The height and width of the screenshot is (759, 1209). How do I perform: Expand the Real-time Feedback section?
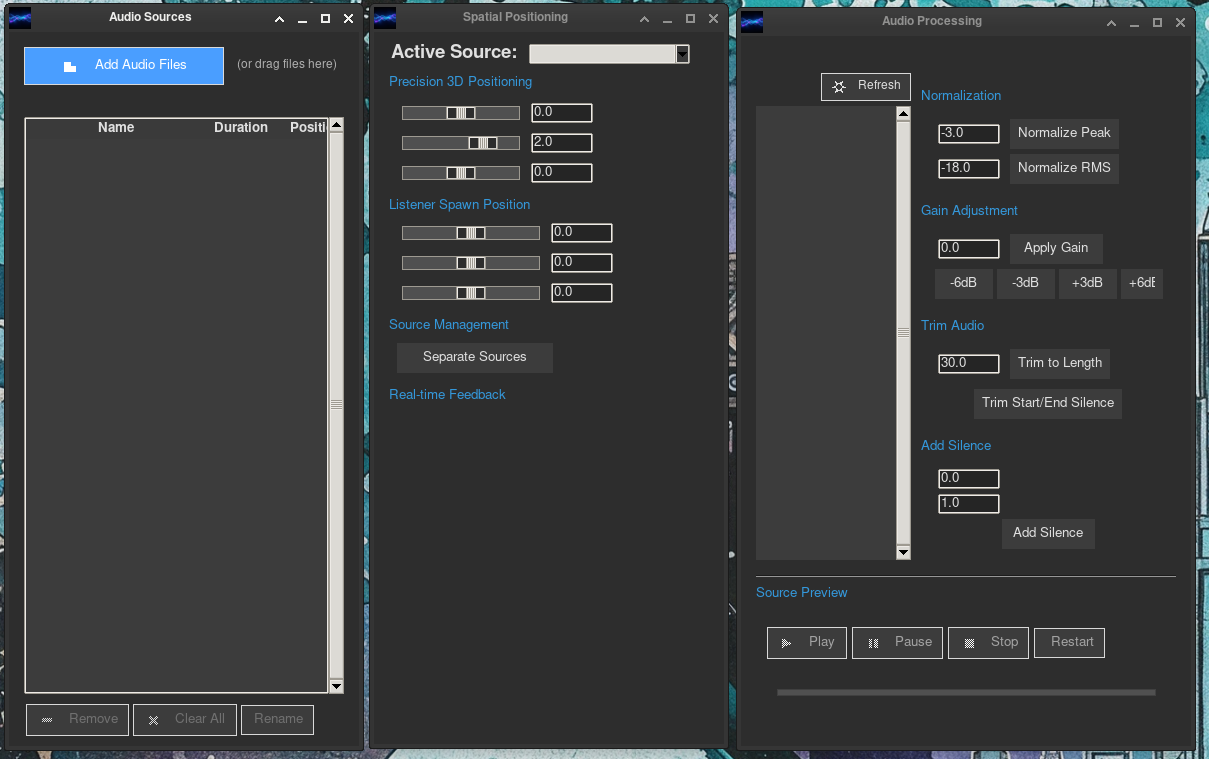coord(447,394)
